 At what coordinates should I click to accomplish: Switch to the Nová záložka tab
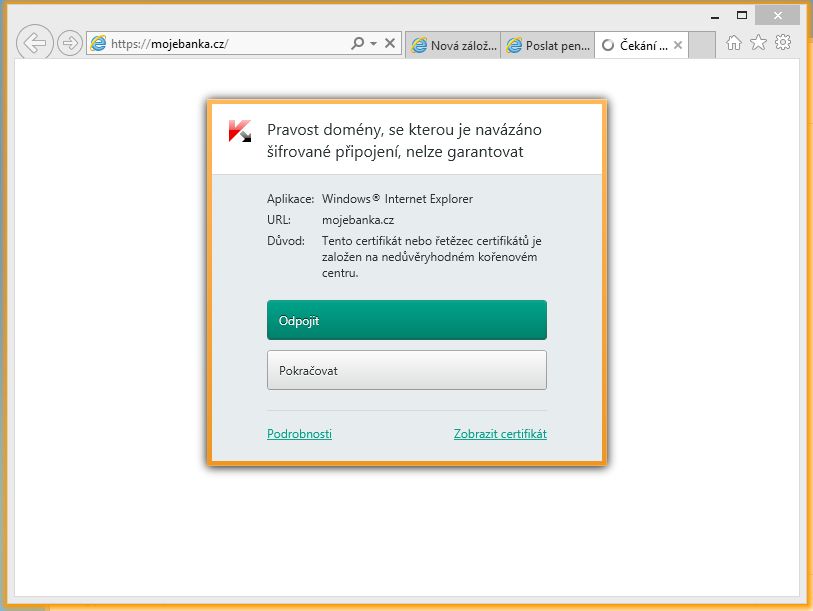(x=453, y=45)
